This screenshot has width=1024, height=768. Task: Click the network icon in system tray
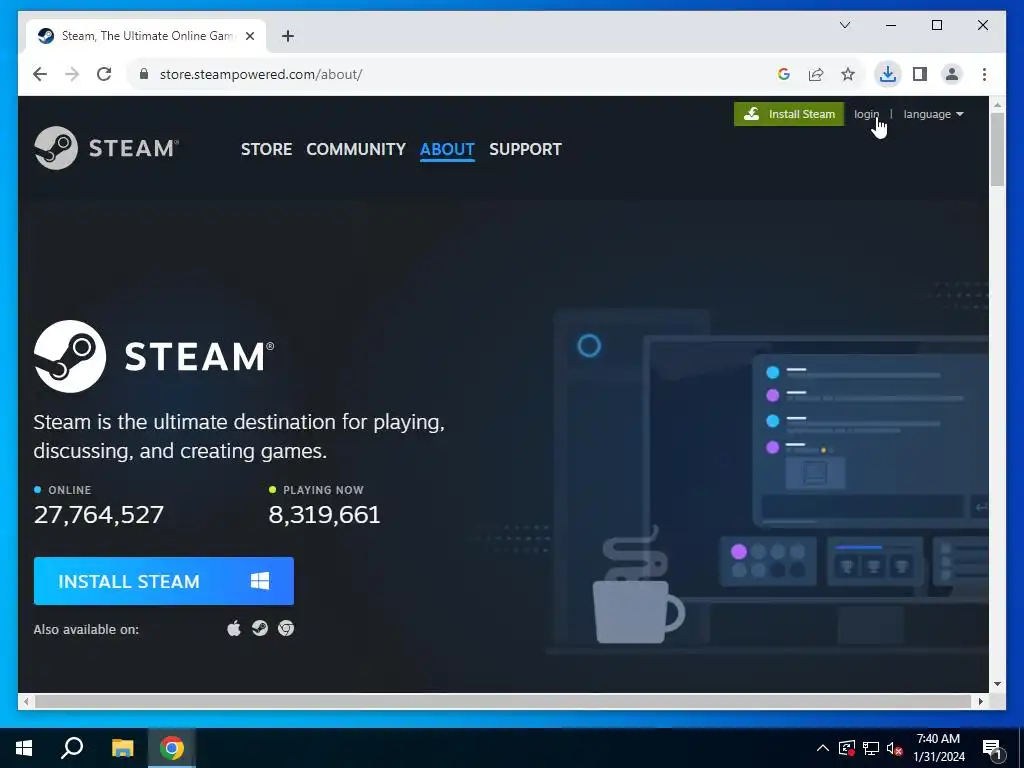point(871,748)
